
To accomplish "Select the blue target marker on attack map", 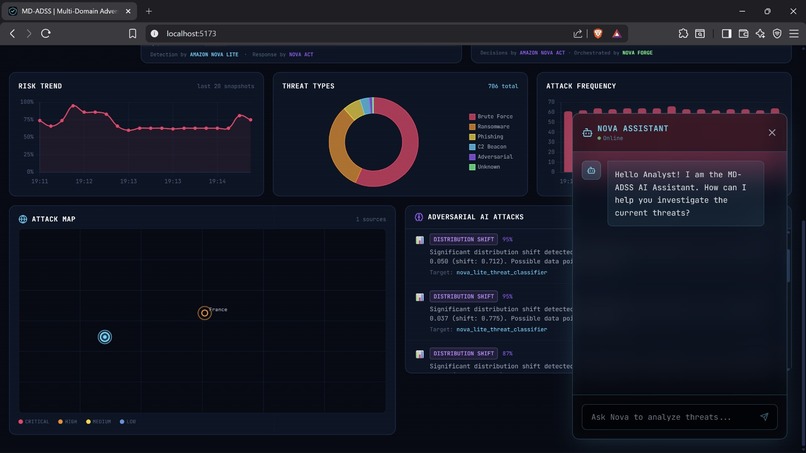I will 105,337.
